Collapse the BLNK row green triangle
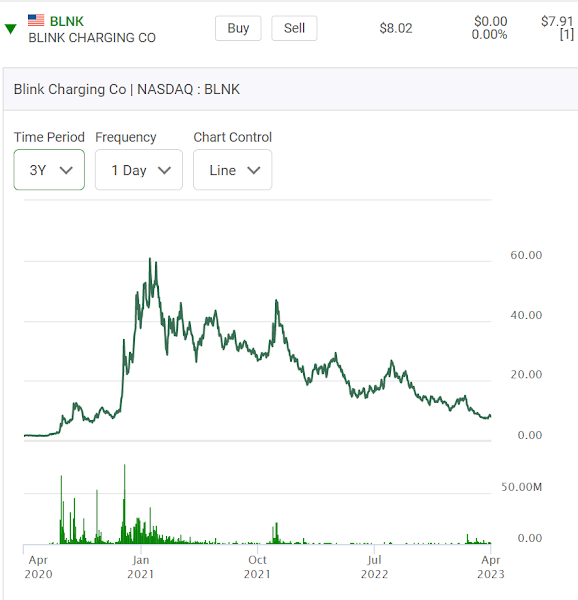 [10, 29]
